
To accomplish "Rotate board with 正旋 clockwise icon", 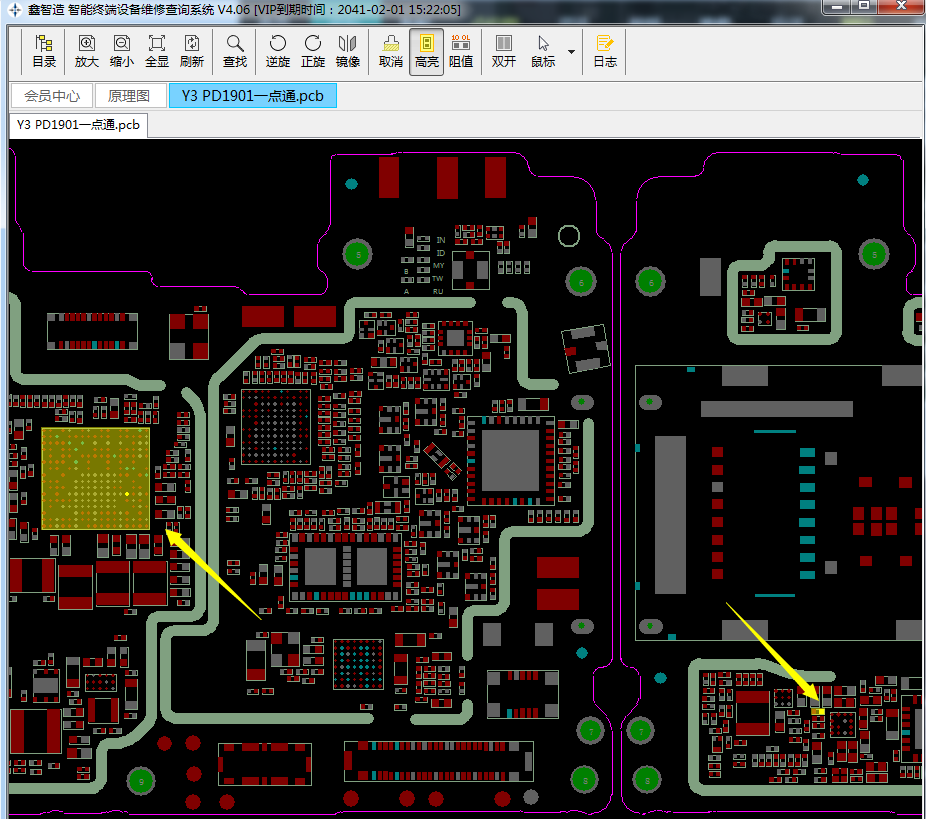I will point(312,52).
